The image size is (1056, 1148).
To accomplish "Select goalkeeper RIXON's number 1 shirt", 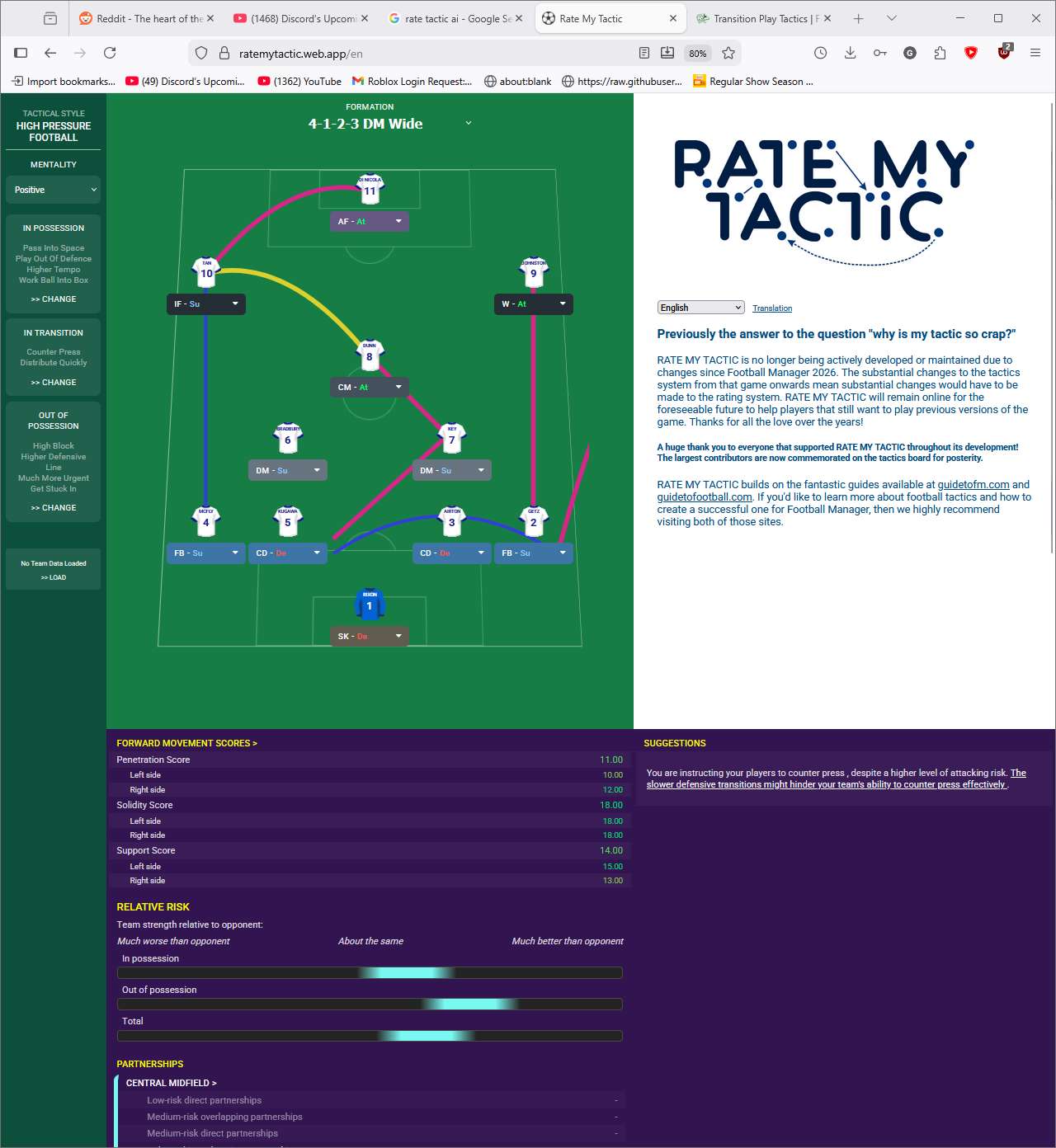I will [x=369, y=605].
